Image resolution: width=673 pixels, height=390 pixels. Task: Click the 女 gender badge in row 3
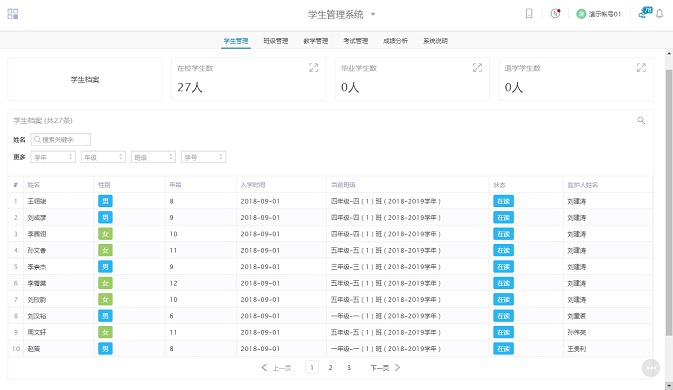[105, 234]
